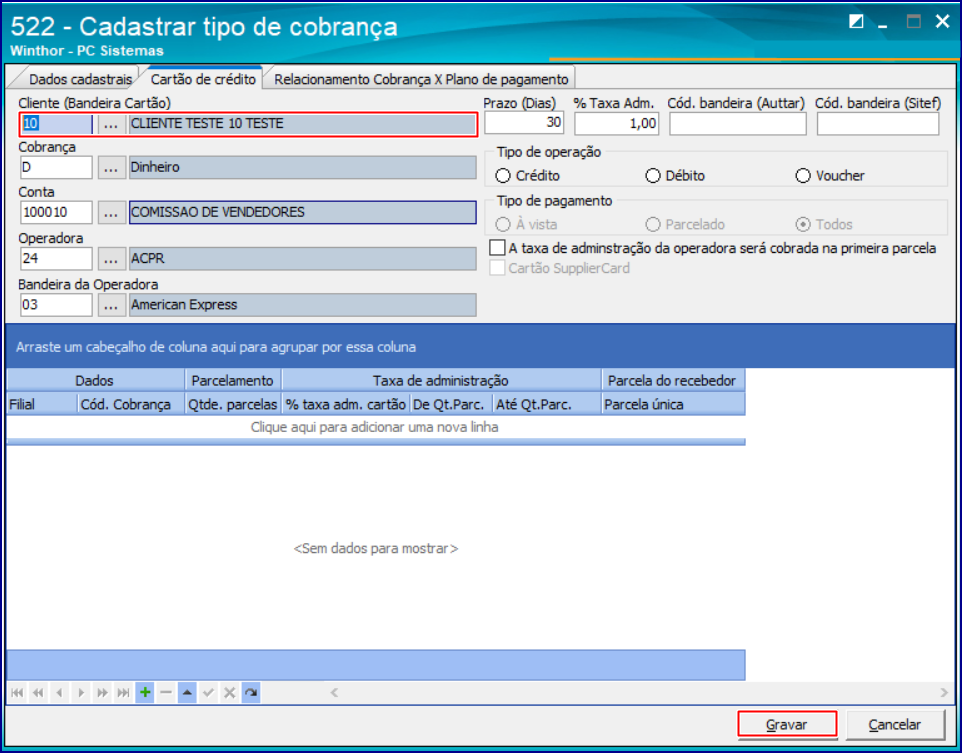Click the Cód. bandeira (Sitef) field
The width and height of the screenshot is (962, 753).
tap(878, 123)
